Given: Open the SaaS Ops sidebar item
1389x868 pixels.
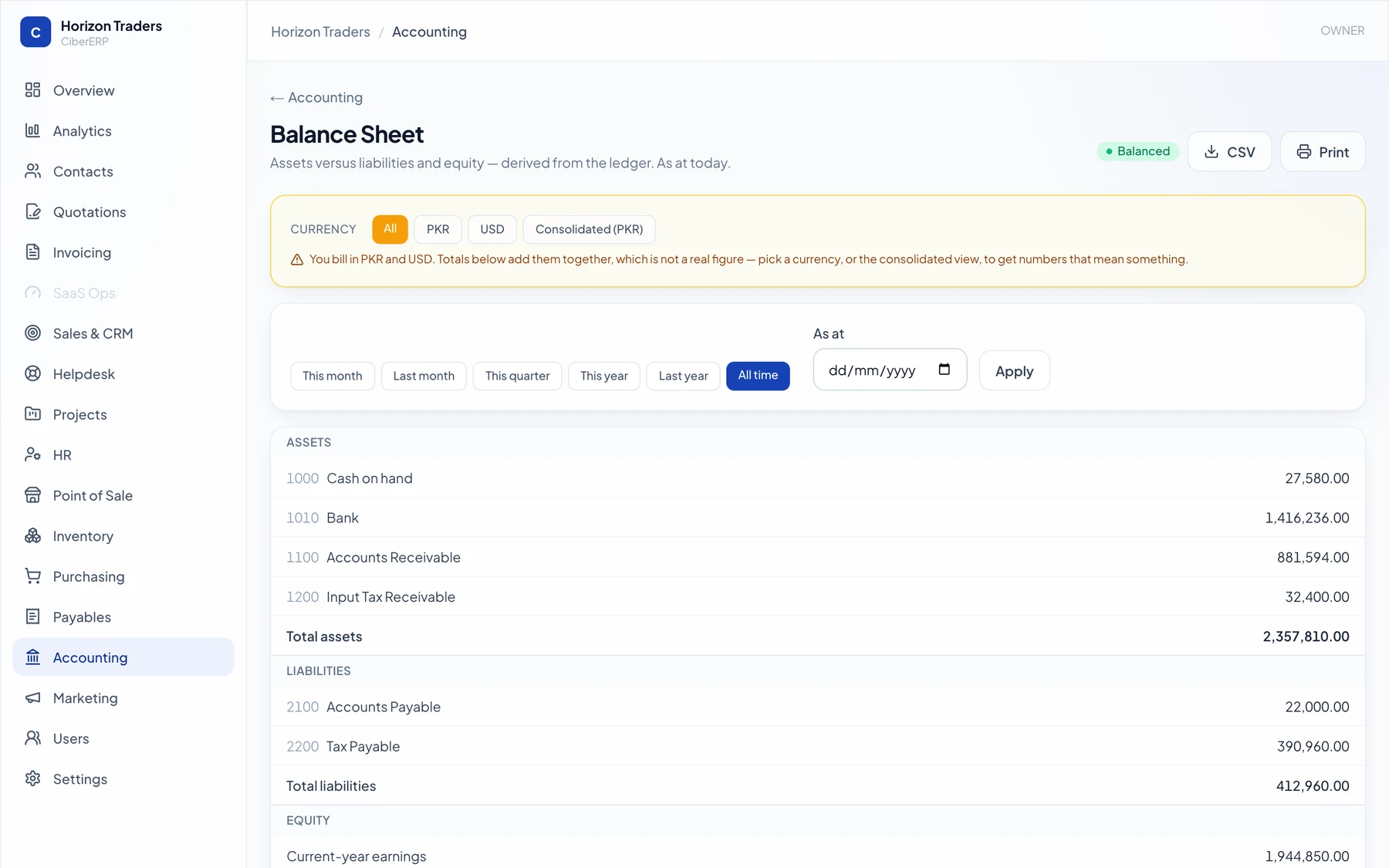Looking at the screenshot, I should (x=123, y=293).
